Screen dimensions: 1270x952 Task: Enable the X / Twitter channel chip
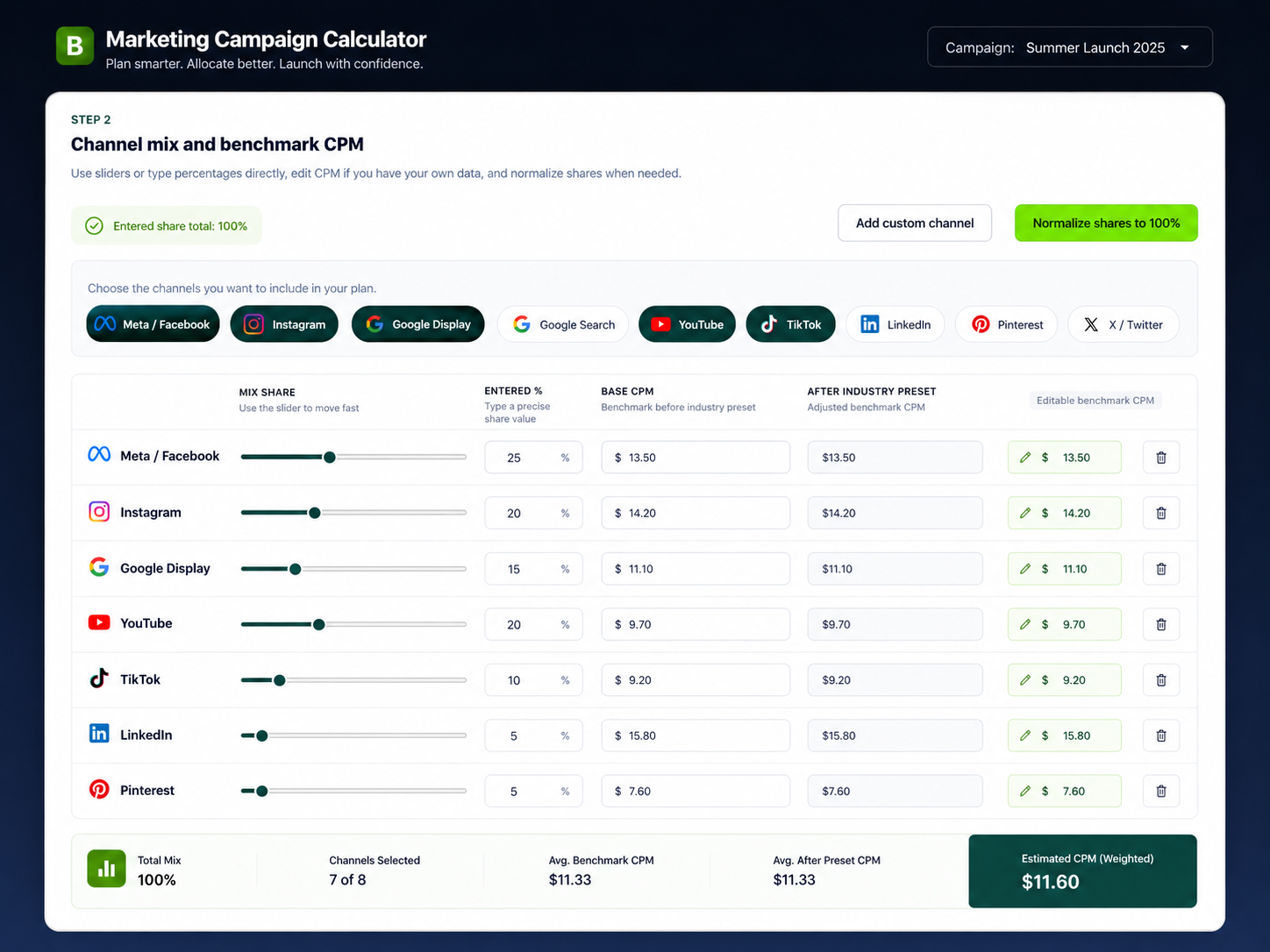(x=1124, y=324)
